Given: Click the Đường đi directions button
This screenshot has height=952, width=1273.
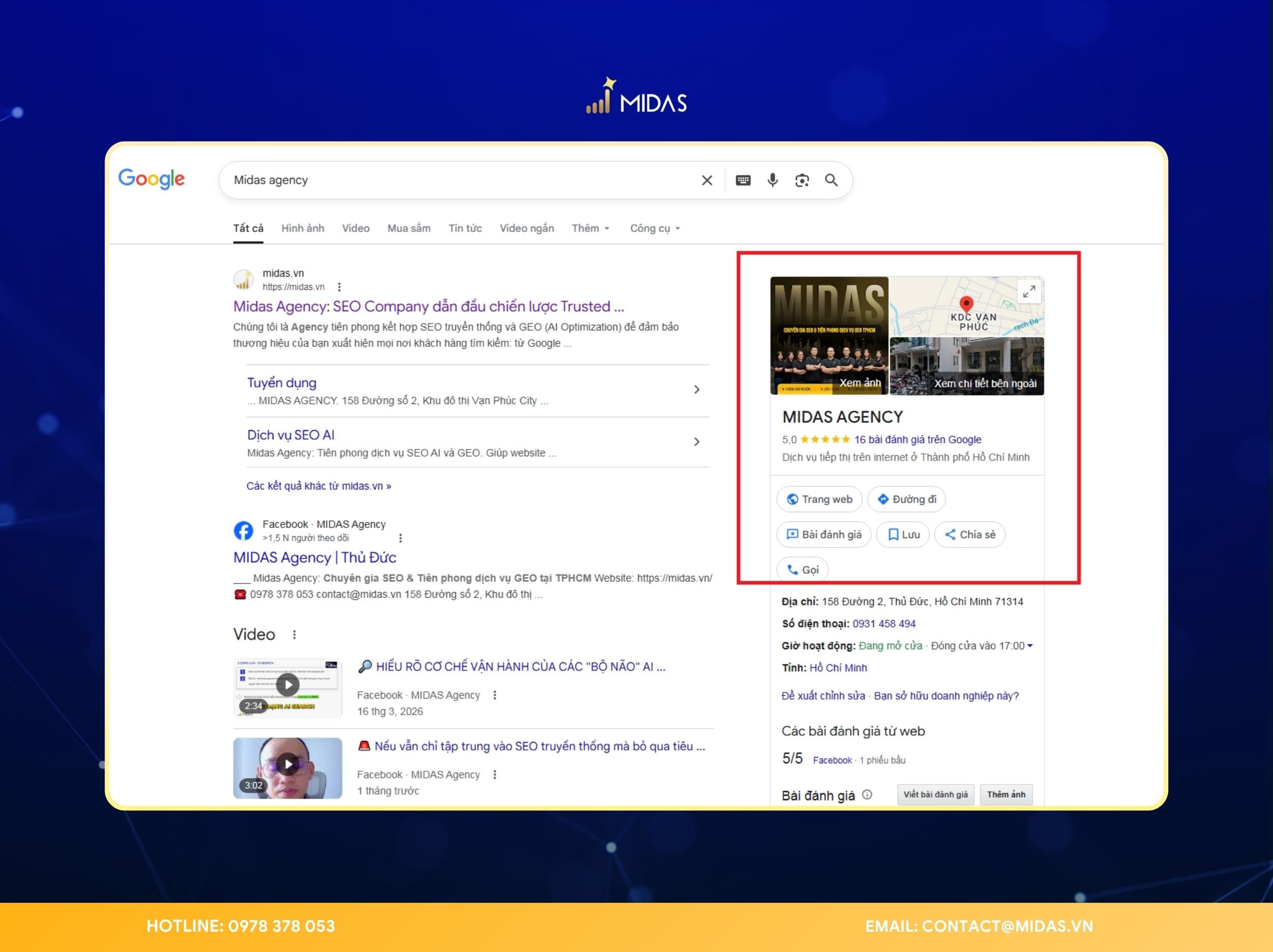Looking at the screenshot, I should point(906,499).
